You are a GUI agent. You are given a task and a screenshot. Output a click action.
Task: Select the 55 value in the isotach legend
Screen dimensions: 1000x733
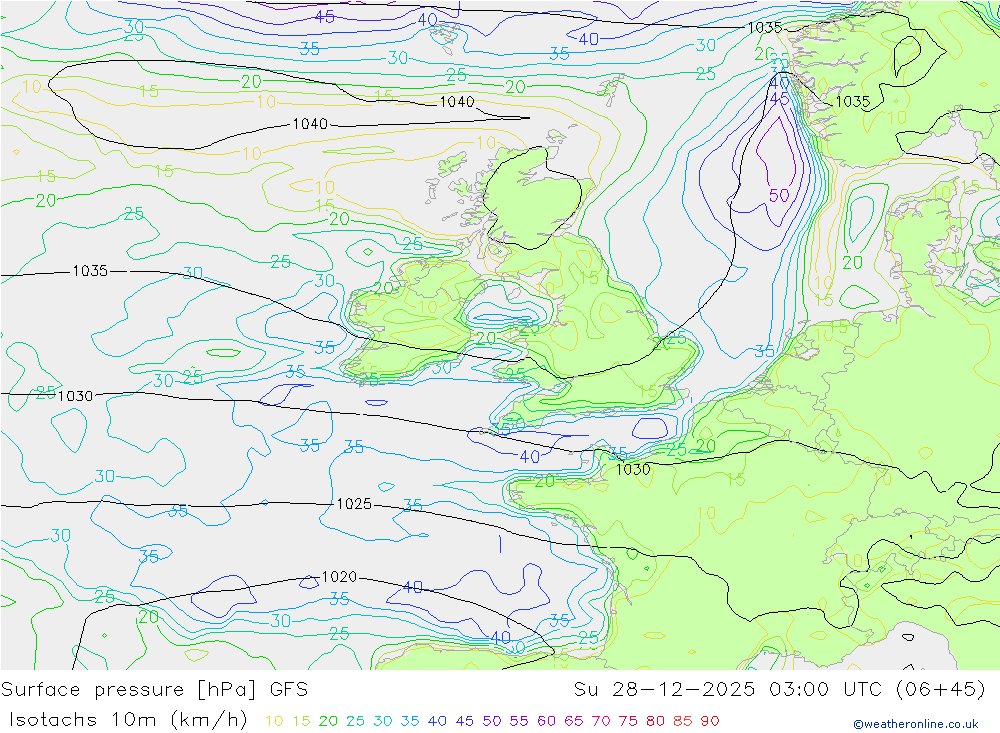519,721
